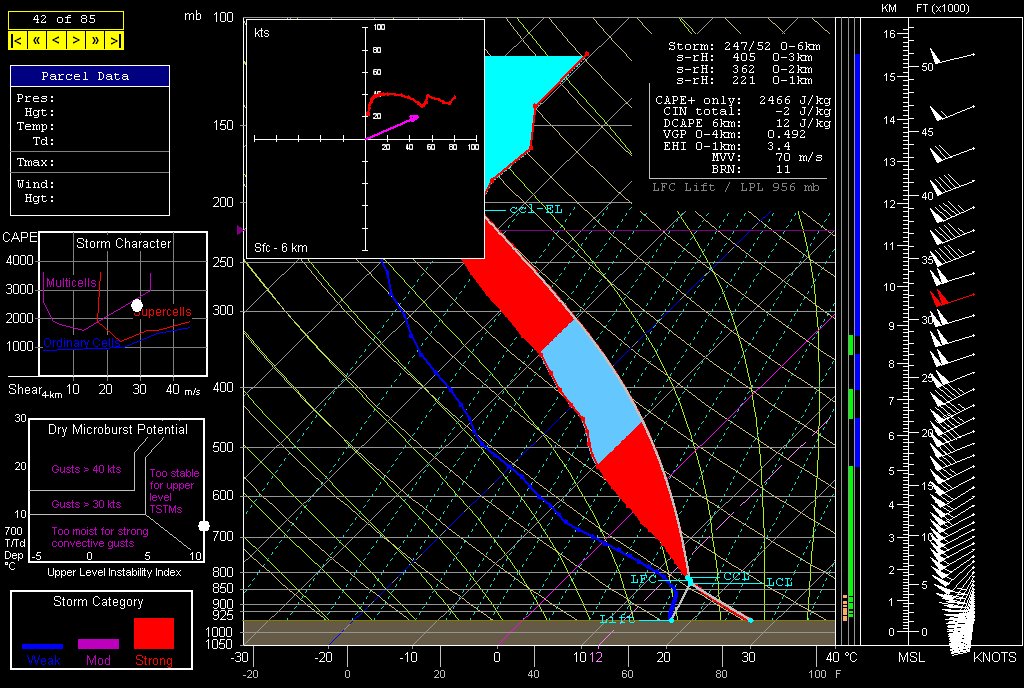Viewport: 1024px width, 688px height.
Task: Click the '42 of 85' sounding counter
Action: tap(66, 19)
